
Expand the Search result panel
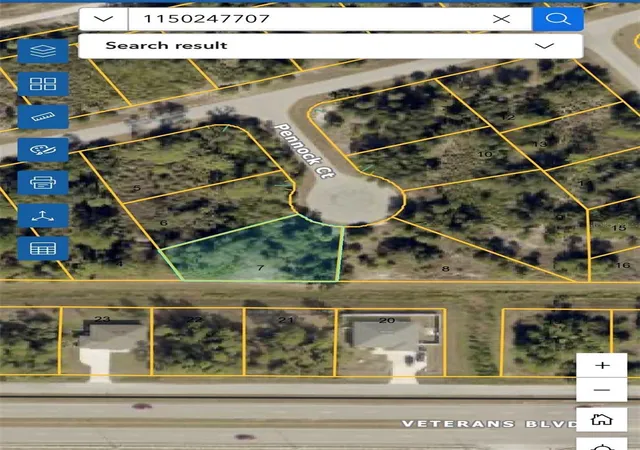(x=544, y=46)
